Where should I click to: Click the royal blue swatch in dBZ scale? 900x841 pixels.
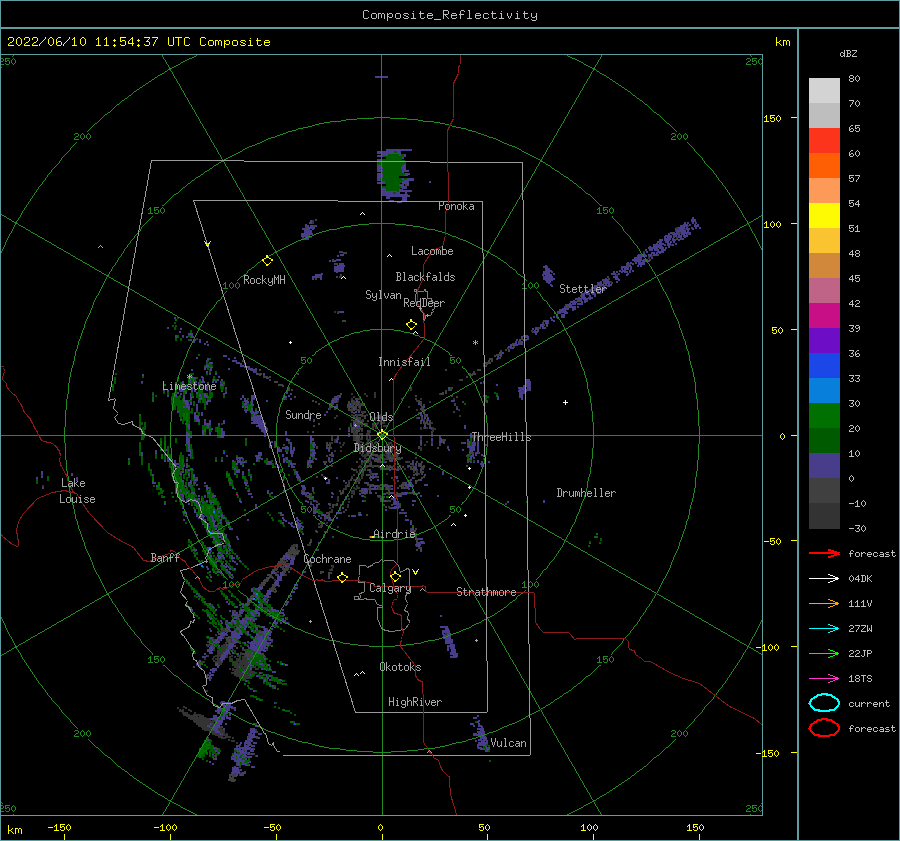coord(824,366)
